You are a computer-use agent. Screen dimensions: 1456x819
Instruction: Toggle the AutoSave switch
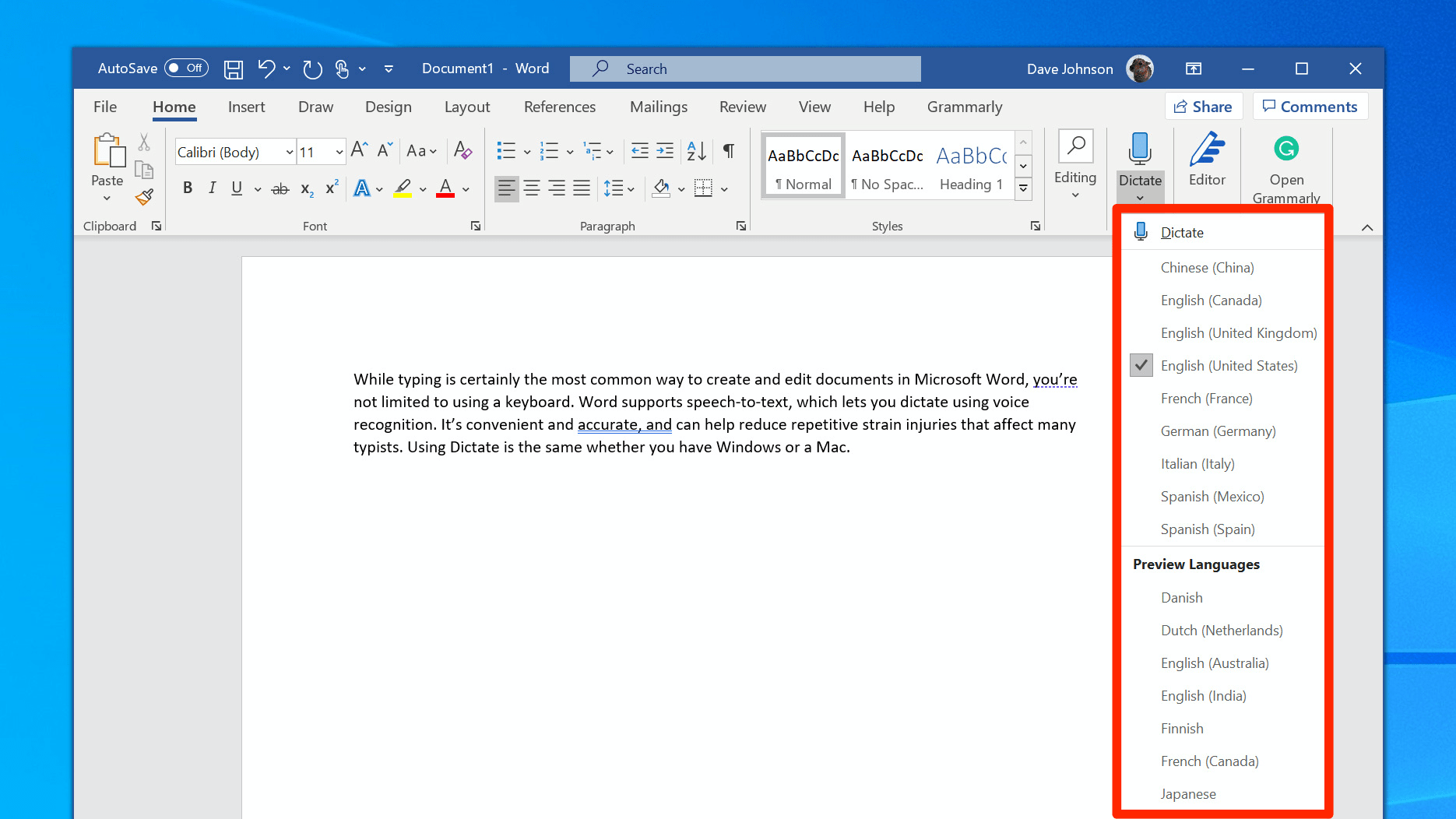186,69
